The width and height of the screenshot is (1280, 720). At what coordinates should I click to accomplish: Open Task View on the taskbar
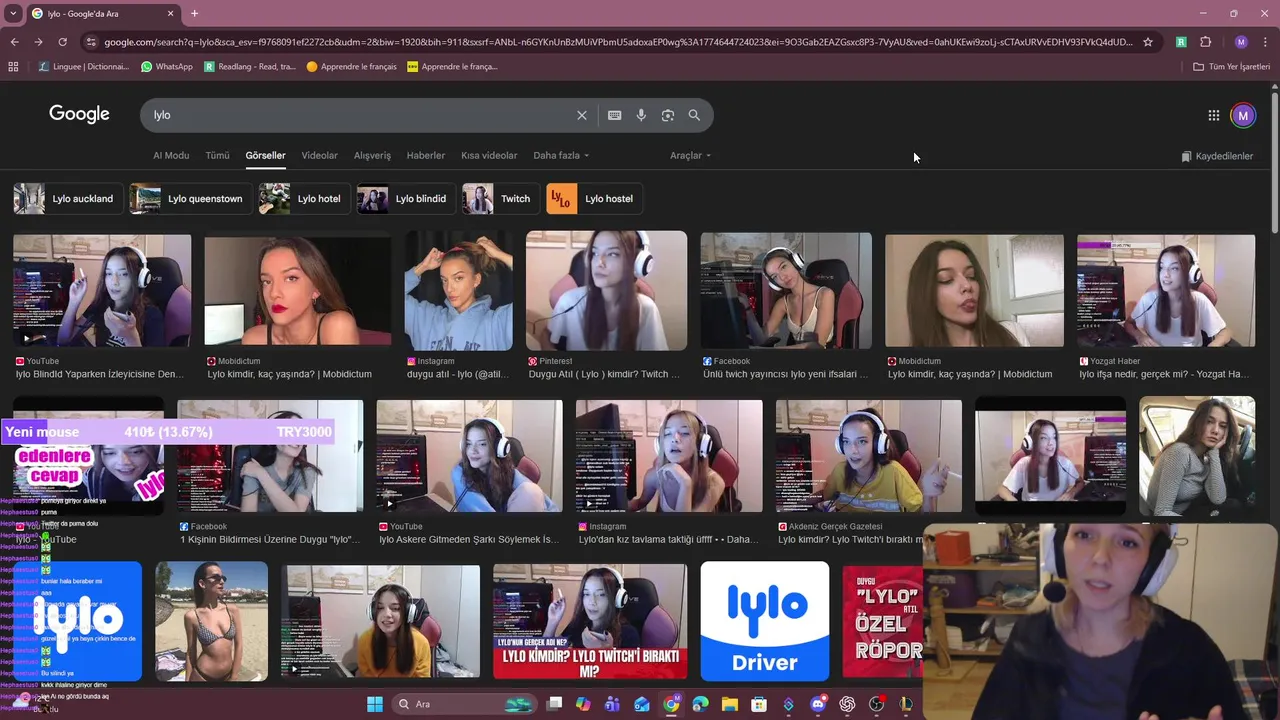(554, 704)
